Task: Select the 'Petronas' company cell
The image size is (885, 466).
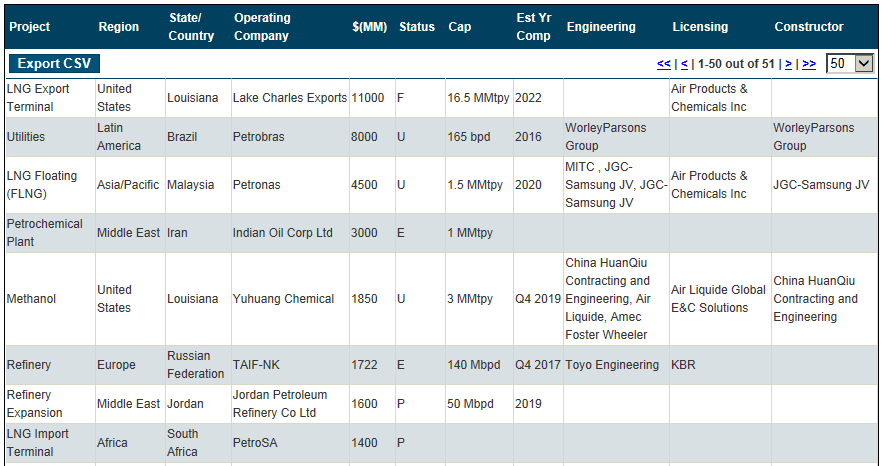Action: (290, 184)
